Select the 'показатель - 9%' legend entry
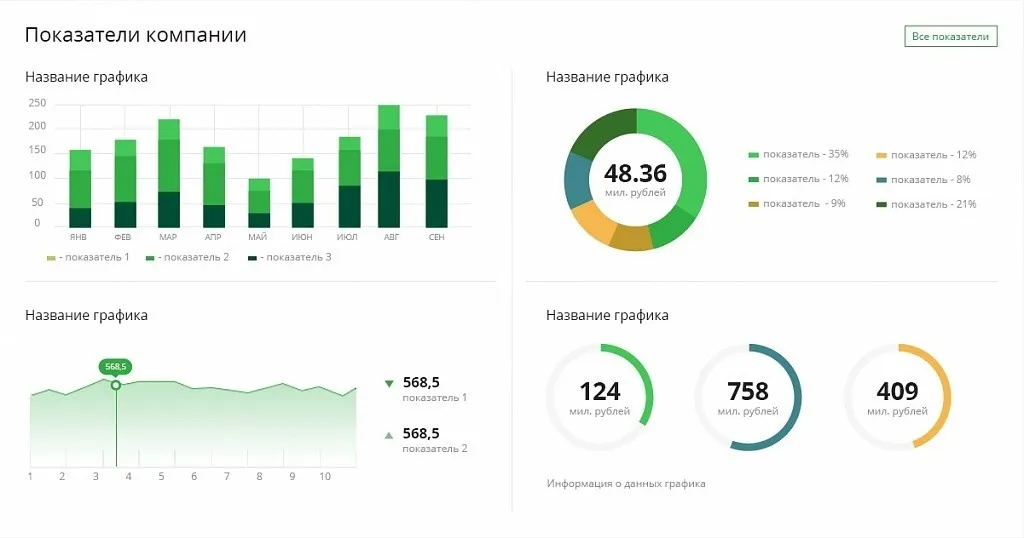The width and height of the screenshot is (1024, 538). point(797,204)
